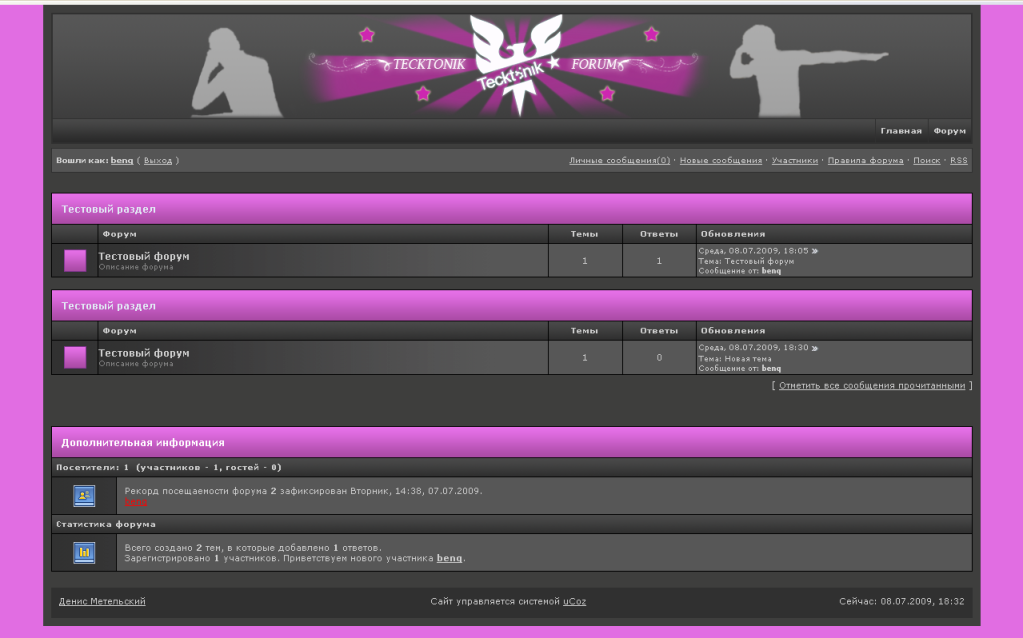
Task: Open the 'Новая тема' last topic
Action: tap(748, 358)
